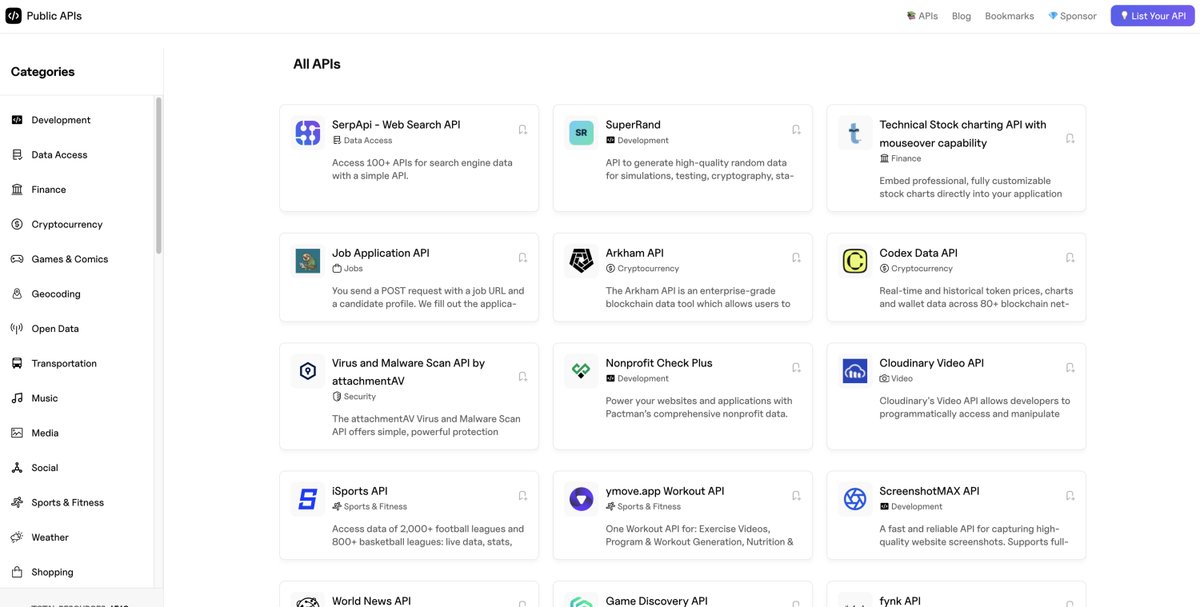The width and height of the screenshot is (1200, 607).
Task: Click the ScreenshotMAX API logo
Action: (x=855, y=499)
